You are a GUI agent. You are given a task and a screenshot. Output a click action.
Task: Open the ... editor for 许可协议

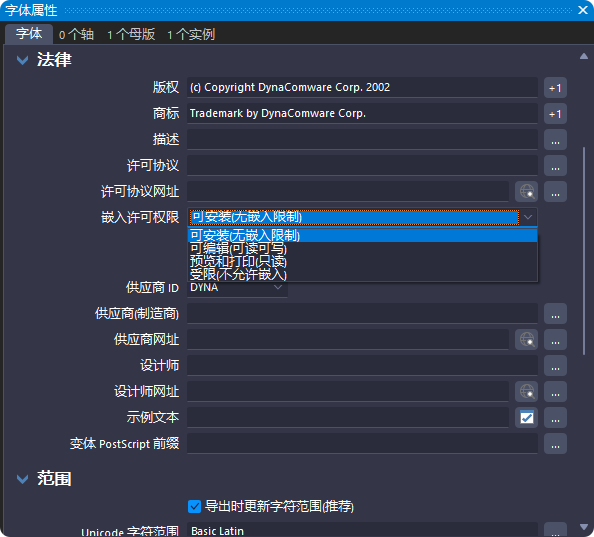[x=555, y=165]
